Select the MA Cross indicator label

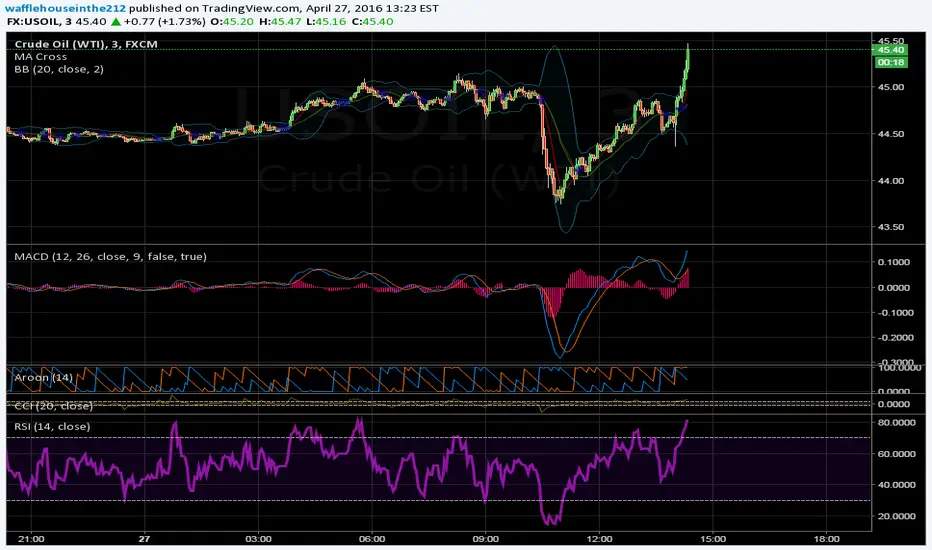41,56
